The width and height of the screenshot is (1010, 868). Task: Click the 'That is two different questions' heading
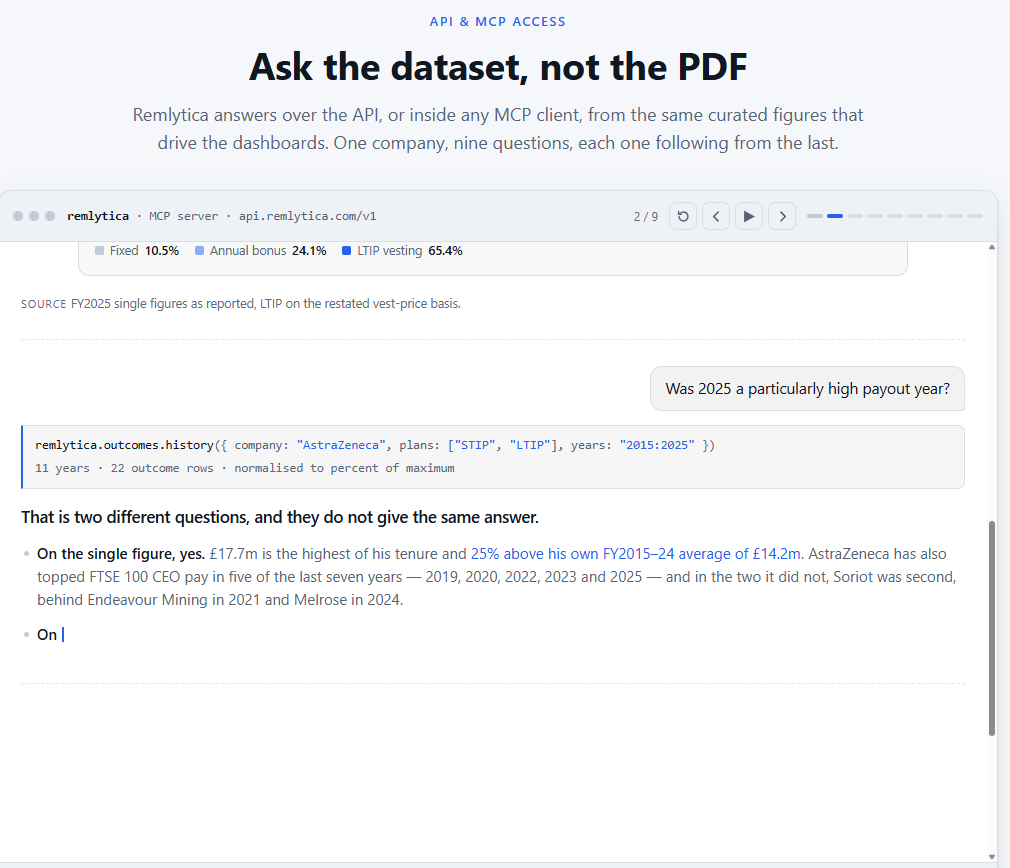(x=280, y=517)
